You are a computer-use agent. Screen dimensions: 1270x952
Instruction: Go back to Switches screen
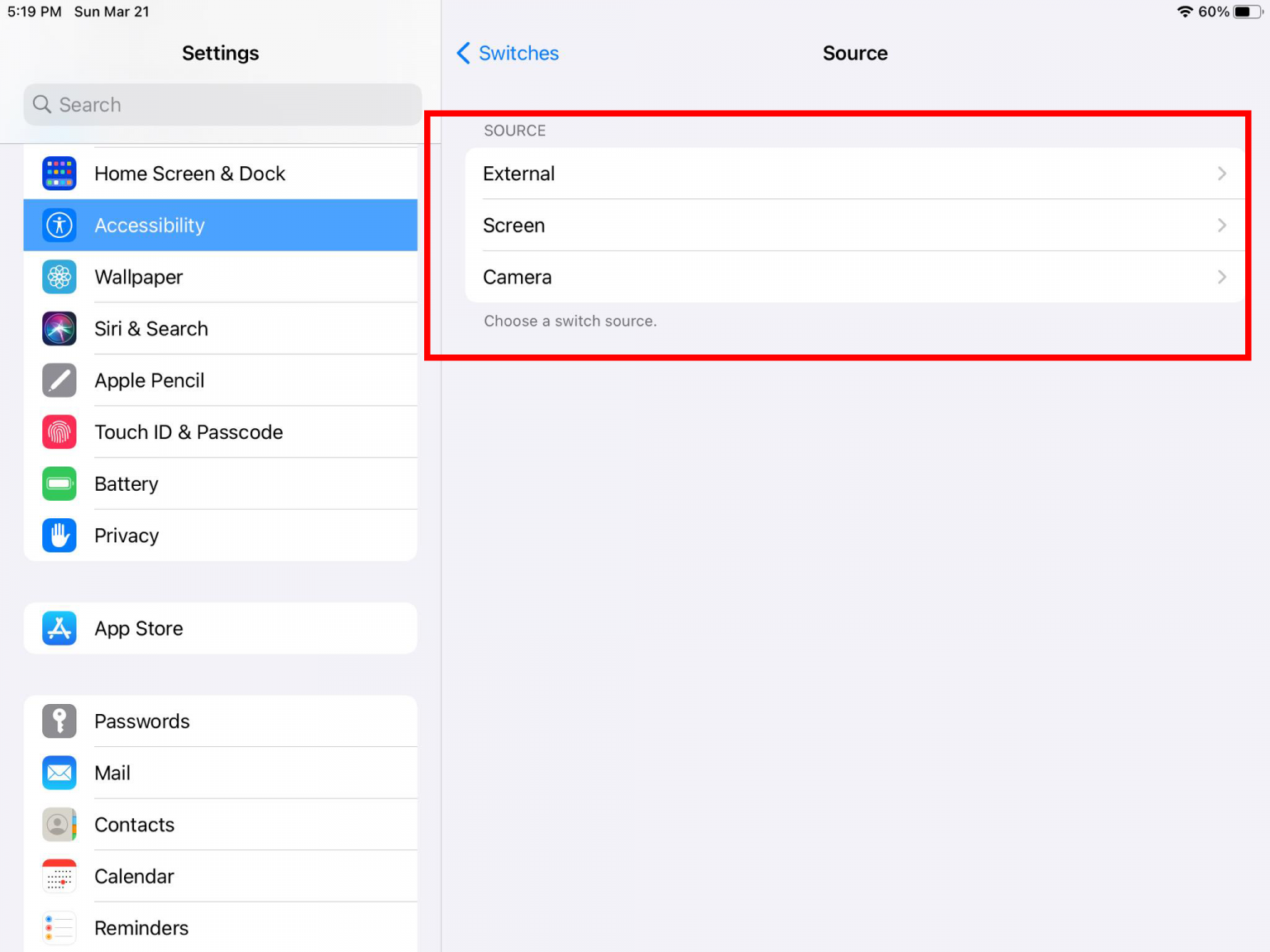[506, 53]
